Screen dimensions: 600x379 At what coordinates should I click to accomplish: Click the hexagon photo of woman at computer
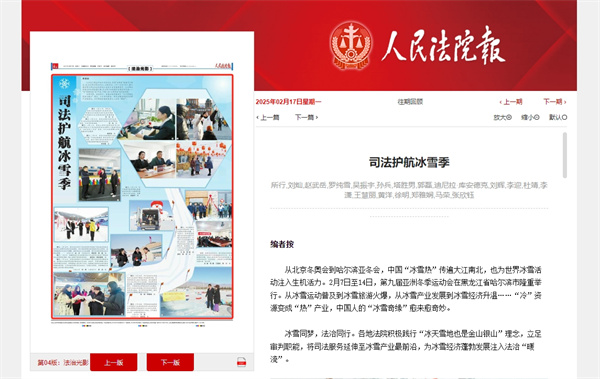click(x=147, y=119)
